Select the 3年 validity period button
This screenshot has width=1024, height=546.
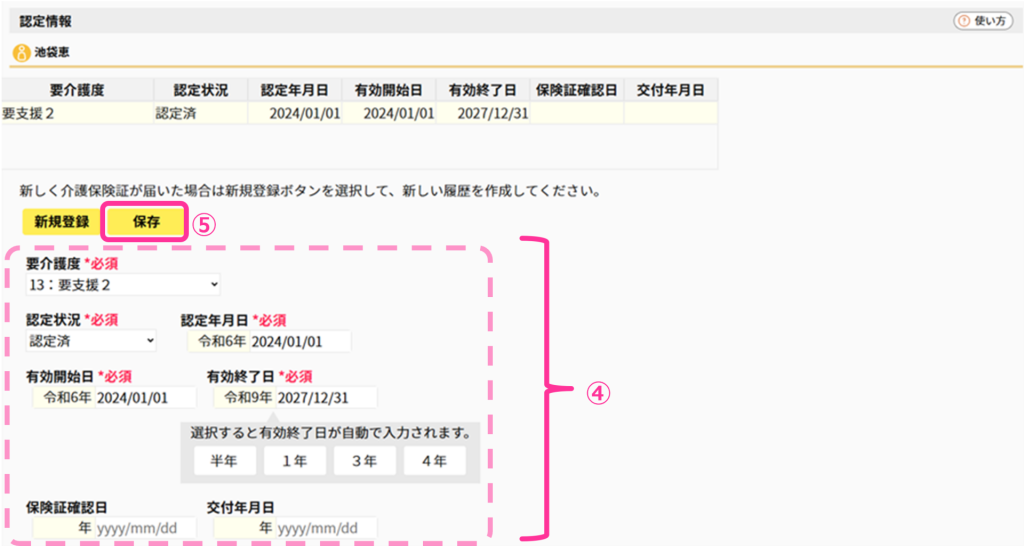[x=364, y=461]
